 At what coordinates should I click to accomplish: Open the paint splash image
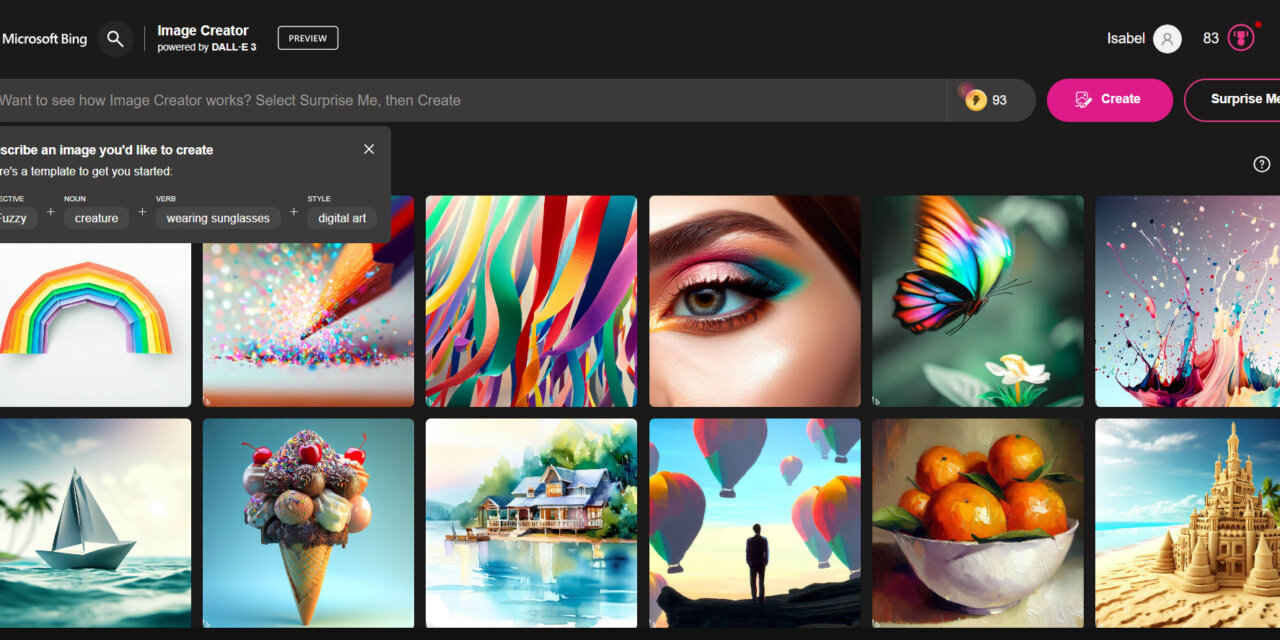coord(1188,301)
